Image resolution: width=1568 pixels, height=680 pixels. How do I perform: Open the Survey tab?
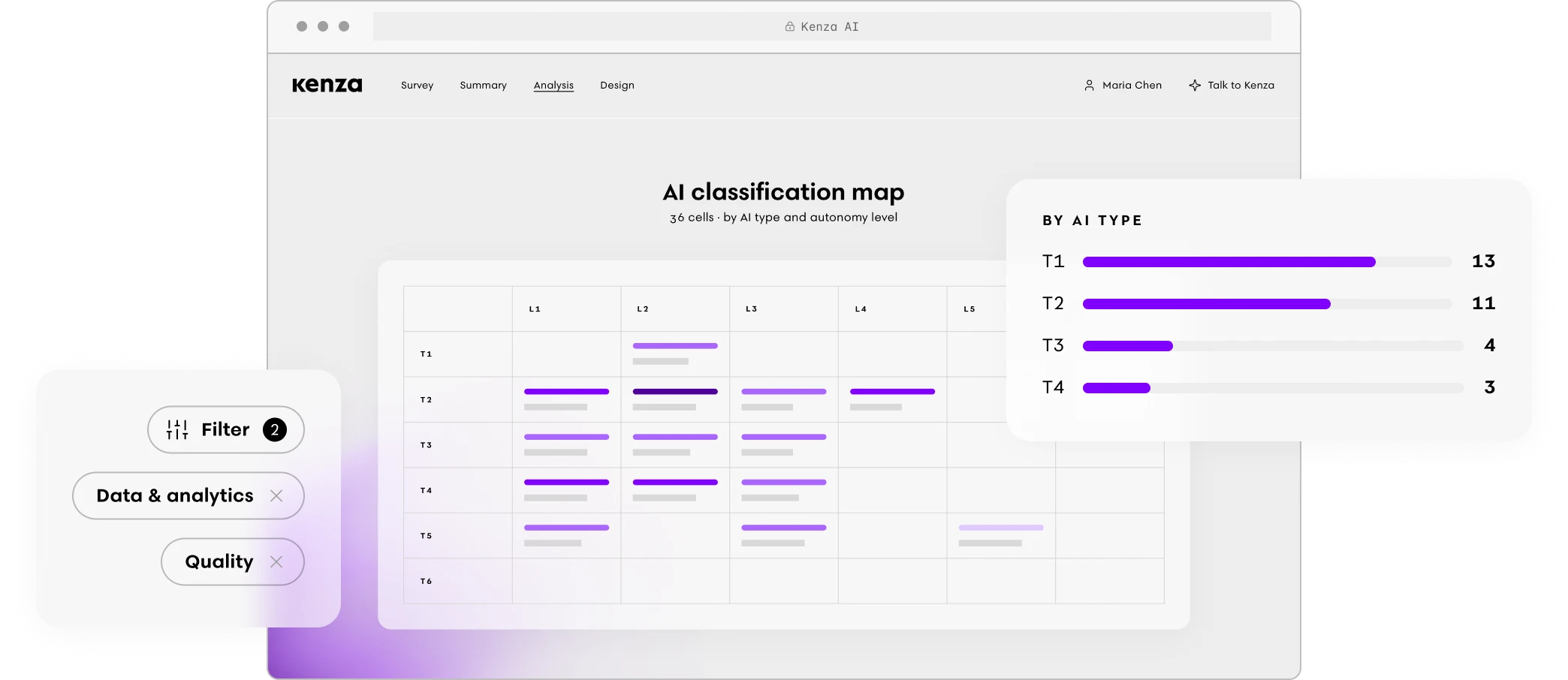(417, 86)
